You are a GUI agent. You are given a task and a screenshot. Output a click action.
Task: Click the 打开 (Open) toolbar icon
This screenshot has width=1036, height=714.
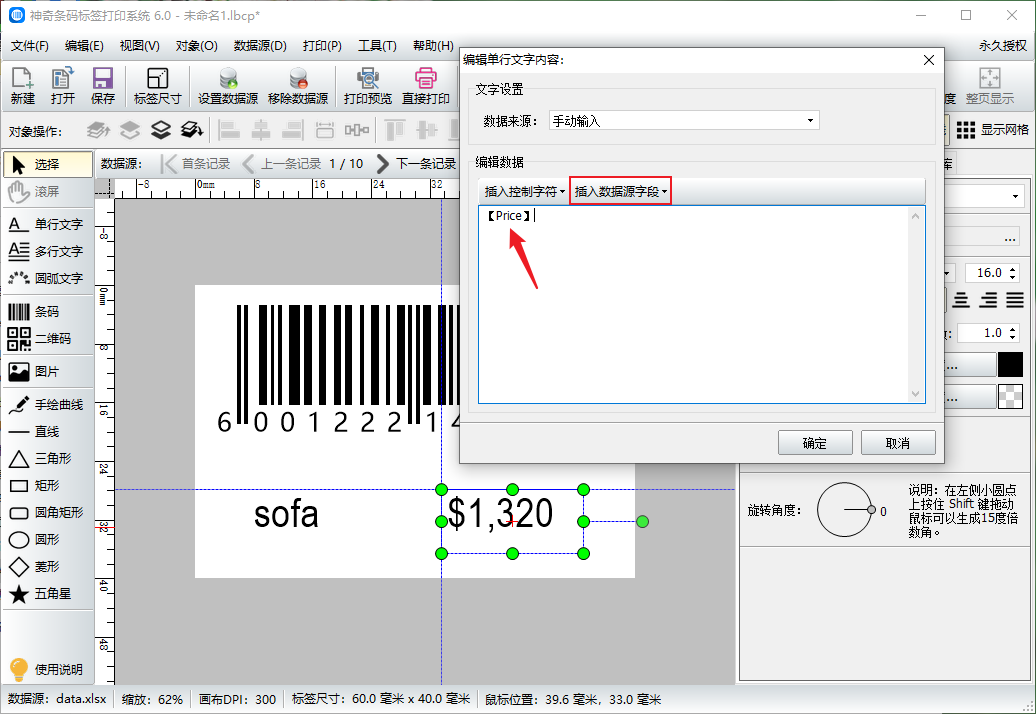[62, 86]
